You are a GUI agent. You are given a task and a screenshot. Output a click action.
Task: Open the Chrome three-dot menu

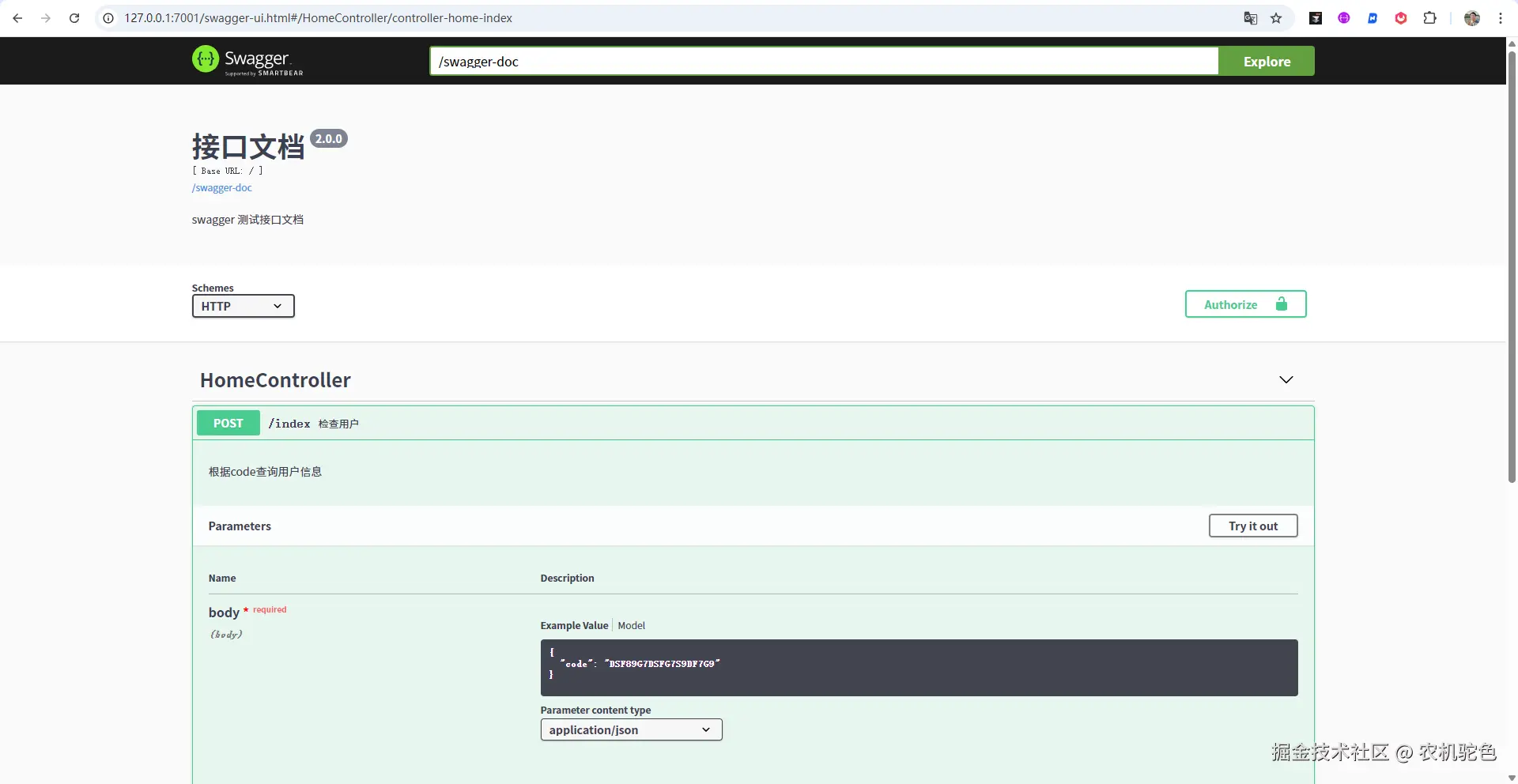tap(1500, 18)
